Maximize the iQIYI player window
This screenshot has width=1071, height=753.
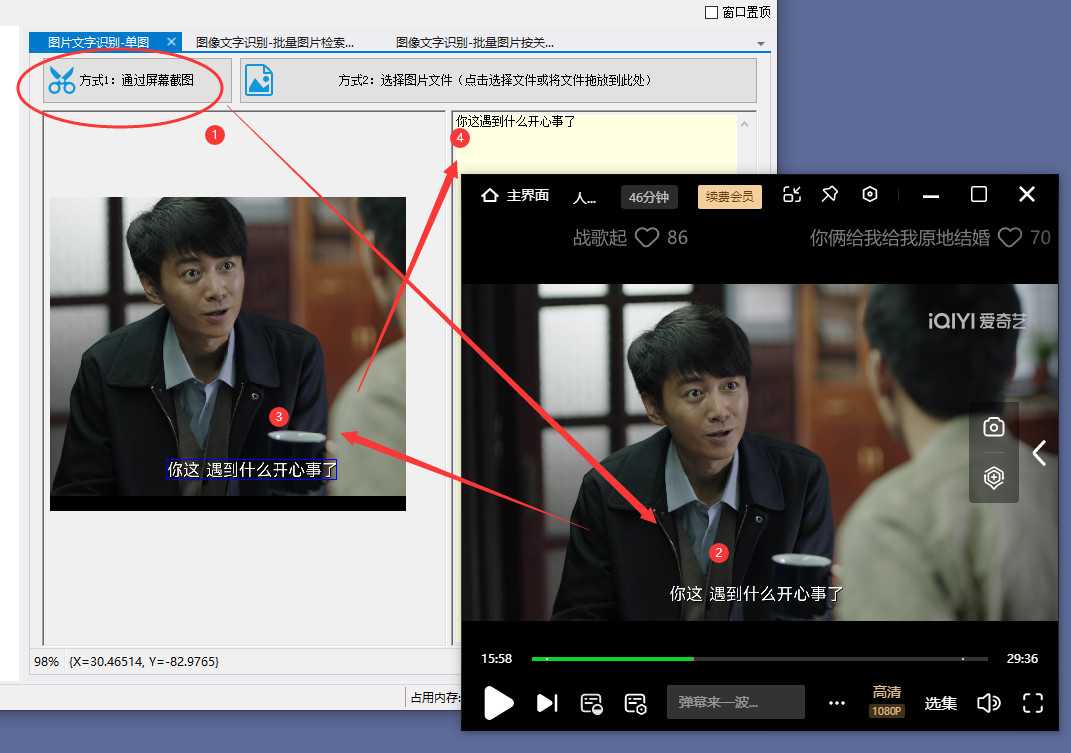979,195
